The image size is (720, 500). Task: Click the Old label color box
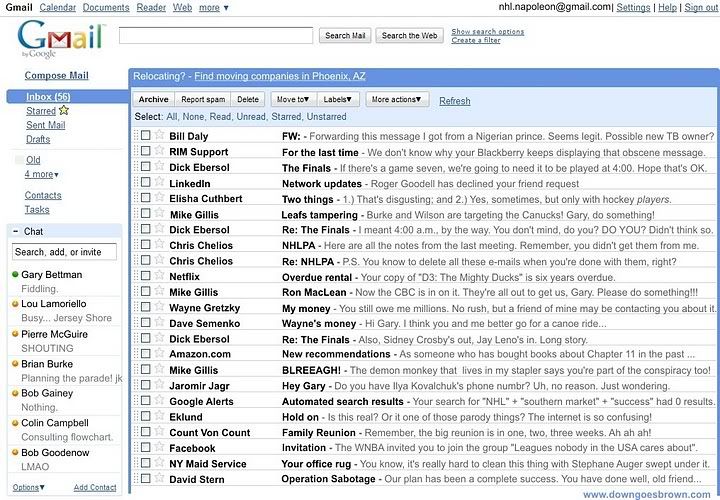pyautogui.click(x=19, y=160)
